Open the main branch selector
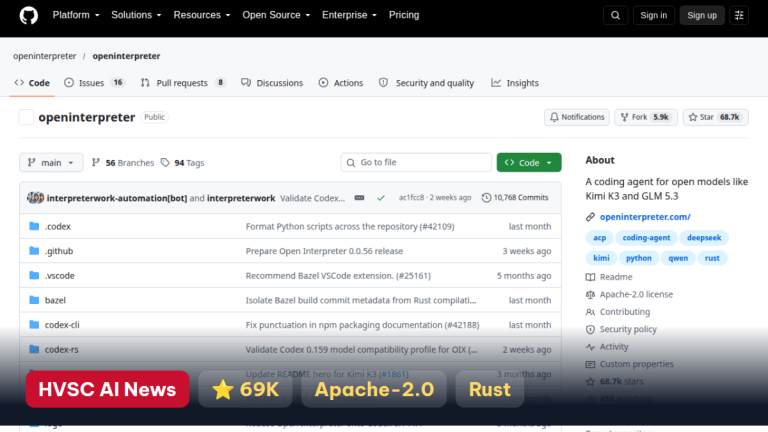Image resolution: width=768 pixels, height=432 pixels. tap(51, 163)
